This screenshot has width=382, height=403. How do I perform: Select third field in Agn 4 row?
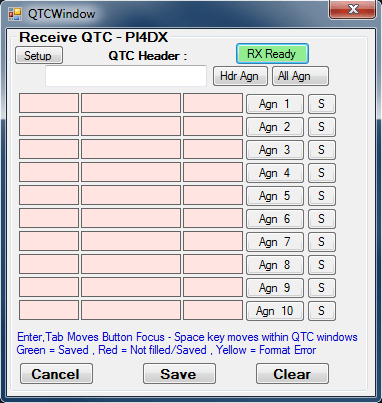[x=213, y=172]
